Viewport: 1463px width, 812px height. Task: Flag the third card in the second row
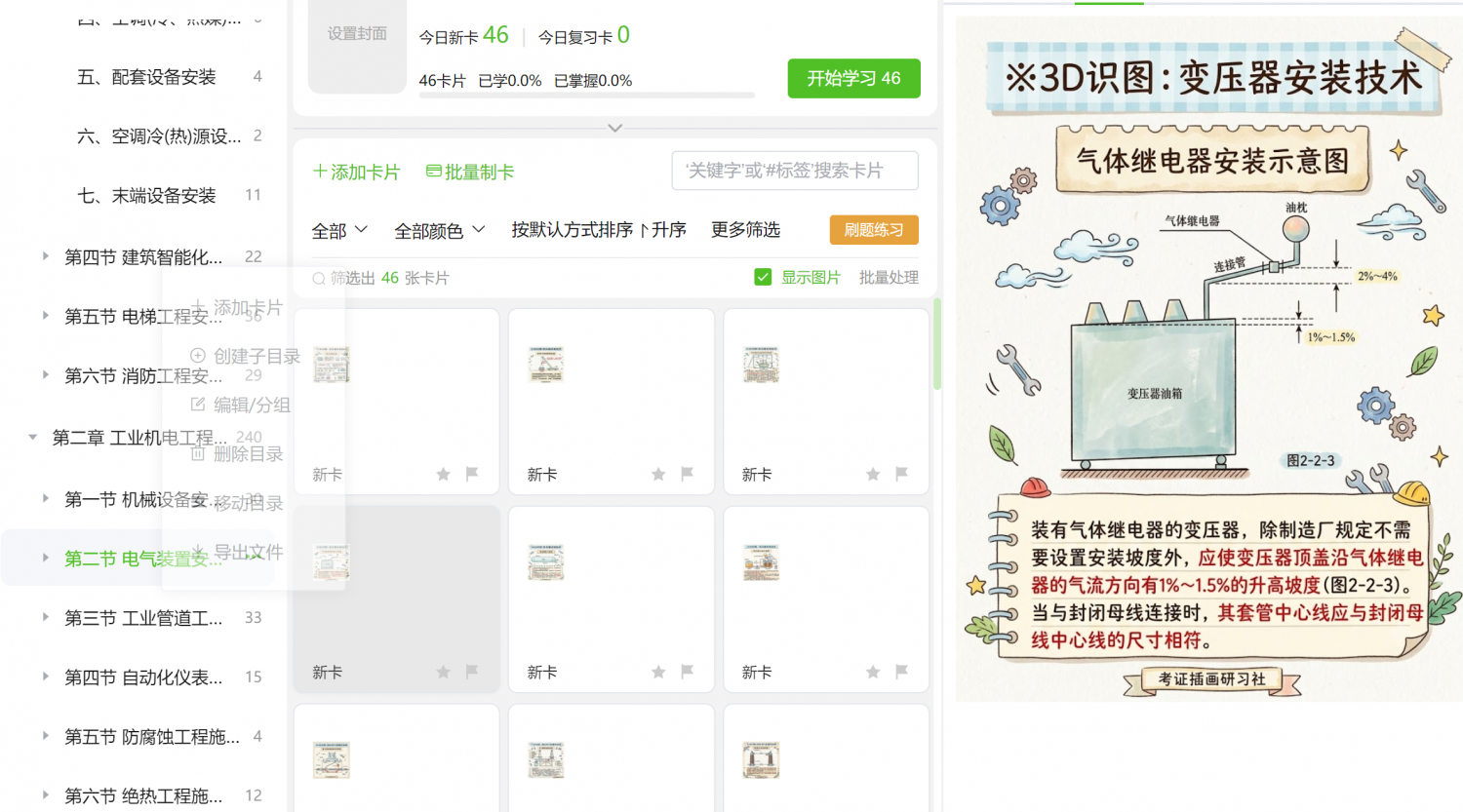pos(901,672)
